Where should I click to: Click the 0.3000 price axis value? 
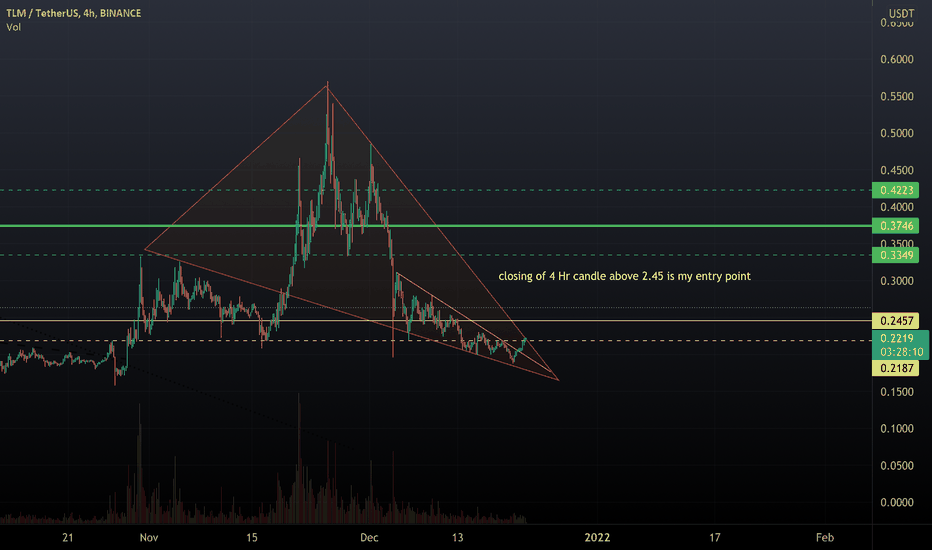click(897, 281)
